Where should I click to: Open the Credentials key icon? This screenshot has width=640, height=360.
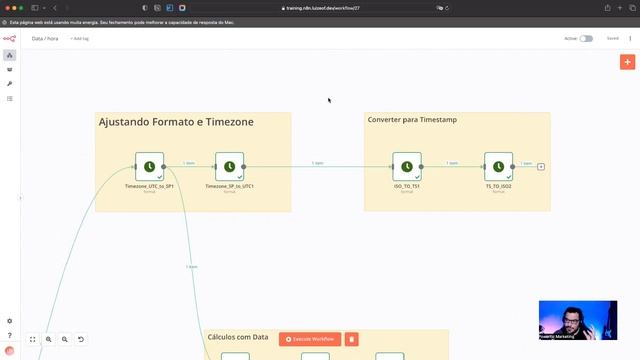(x=10, y=84)
